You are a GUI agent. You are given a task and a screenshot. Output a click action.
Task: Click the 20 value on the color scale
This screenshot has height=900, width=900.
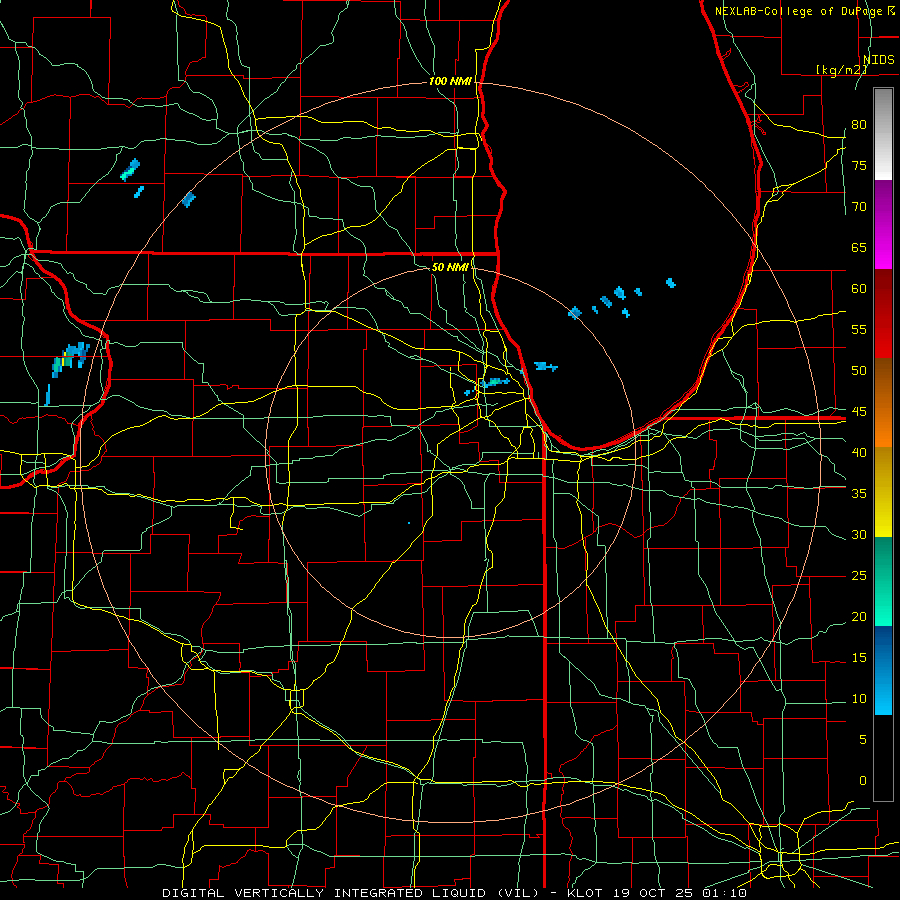(x=859, y=616)
